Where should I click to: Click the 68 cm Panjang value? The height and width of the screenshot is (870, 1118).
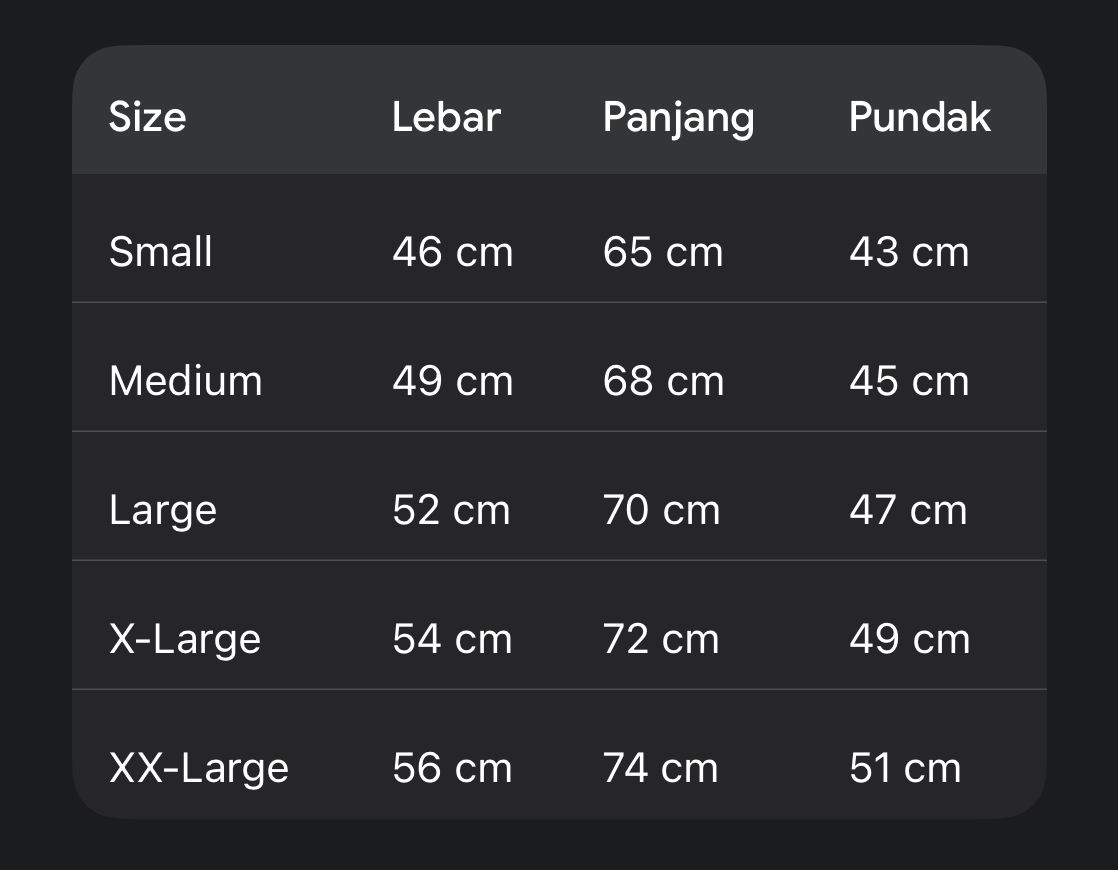click(x=662, y=381)
